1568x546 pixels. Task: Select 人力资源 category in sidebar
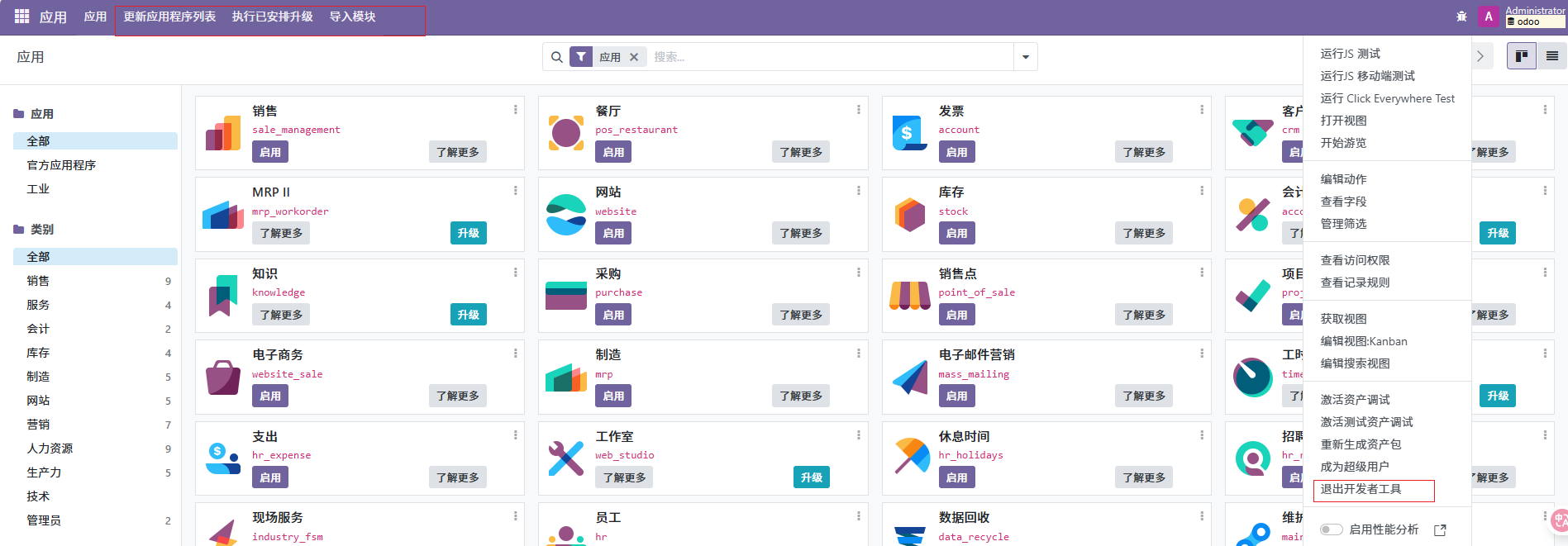point(50,449)
